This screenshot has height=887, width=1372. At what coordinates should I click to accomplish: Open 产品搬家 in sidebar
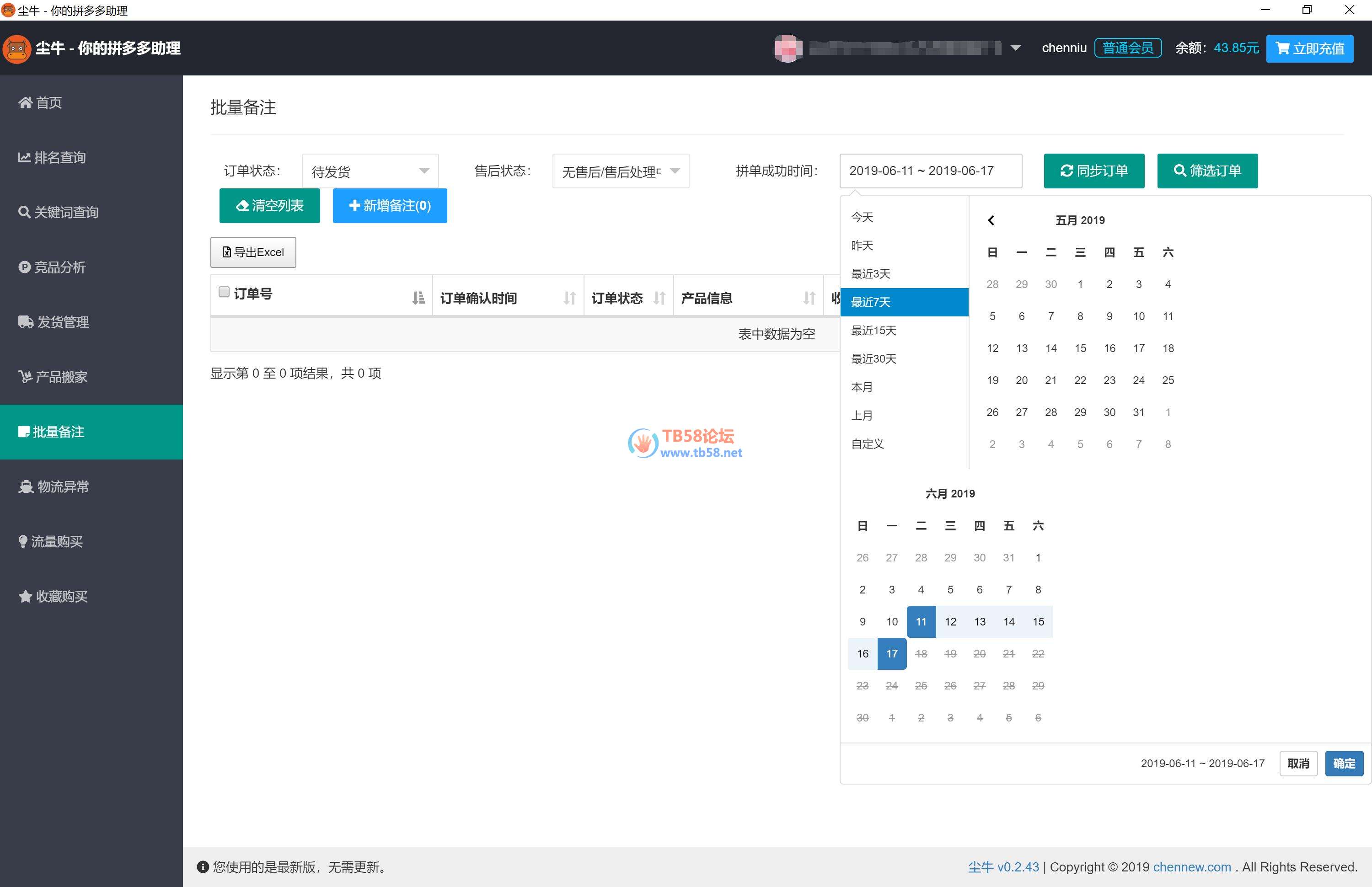point(91,377)
